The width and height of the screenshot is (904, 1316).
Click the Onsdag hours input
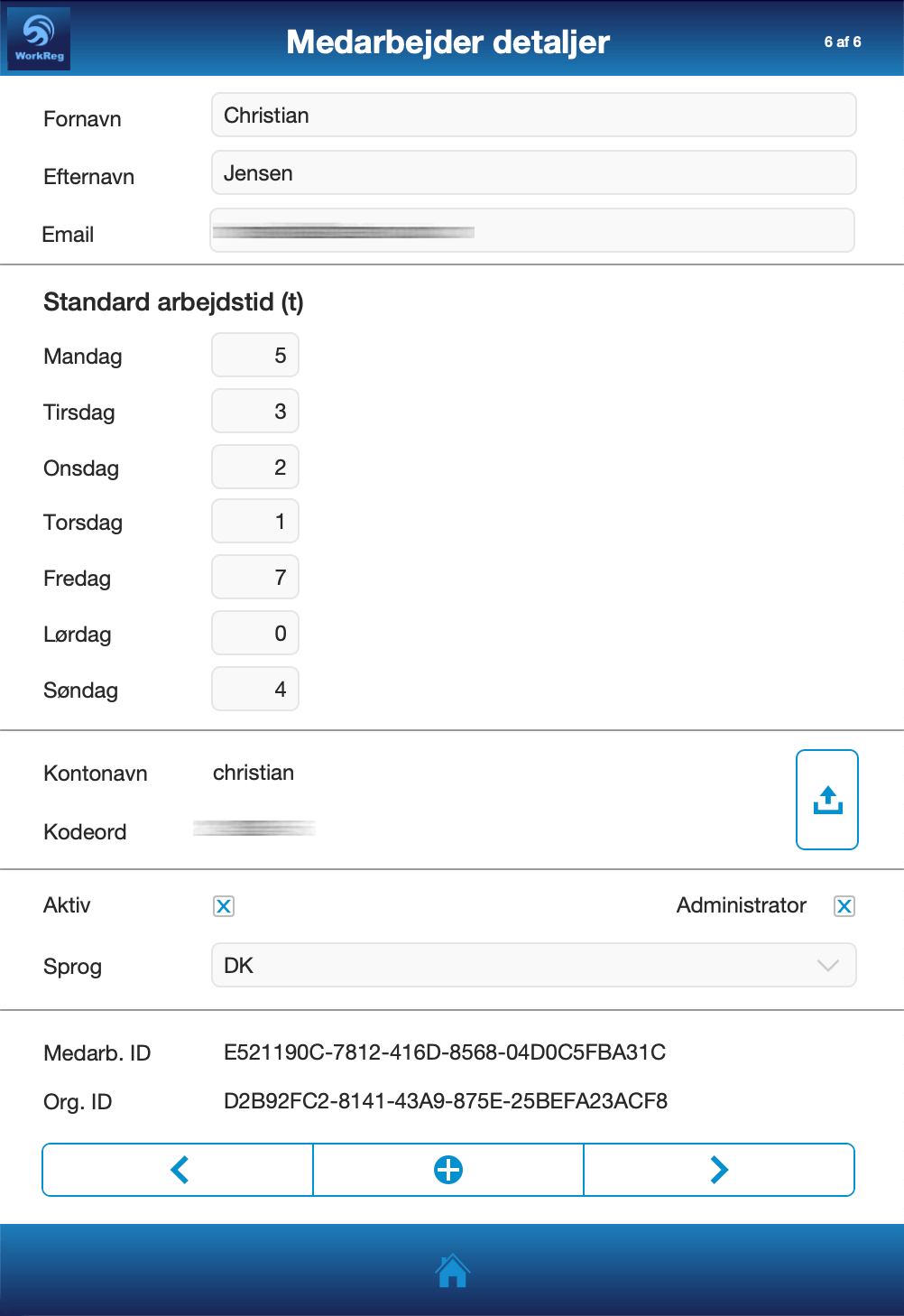(255, 468)
